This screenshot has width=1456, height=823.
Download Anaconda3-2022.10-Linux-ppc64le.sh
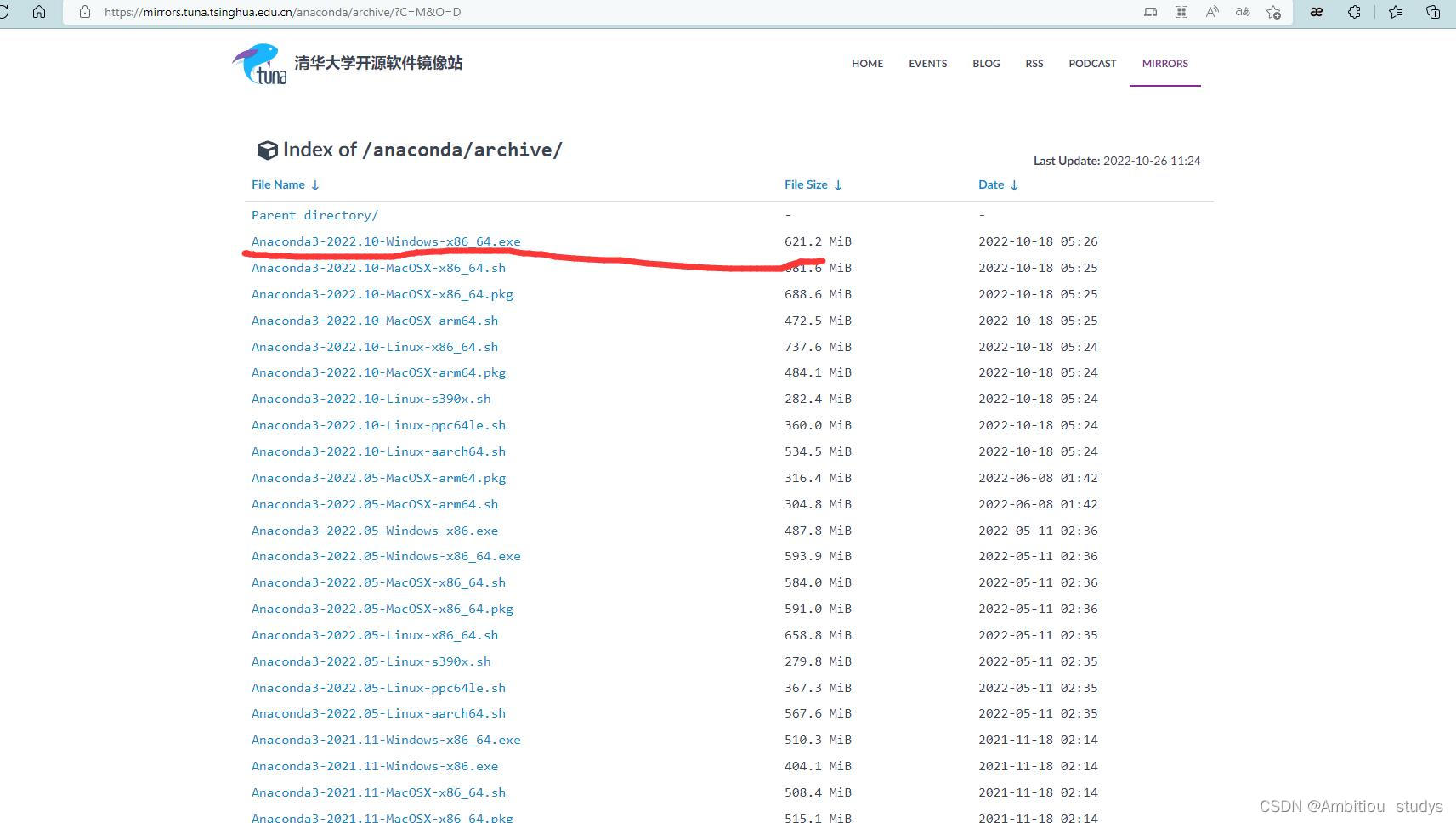(378, 425)
